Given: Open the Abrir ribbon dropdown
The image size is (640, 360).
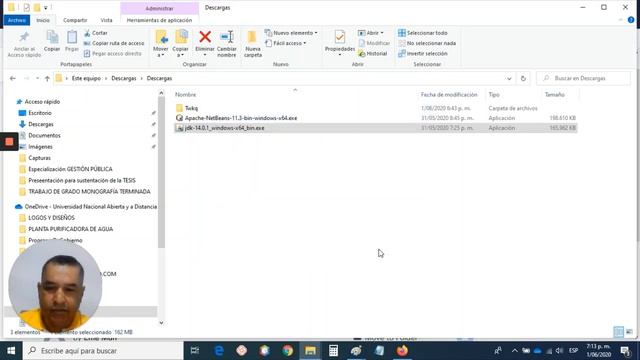Looking at the screenshot, I should click(371, 33).
